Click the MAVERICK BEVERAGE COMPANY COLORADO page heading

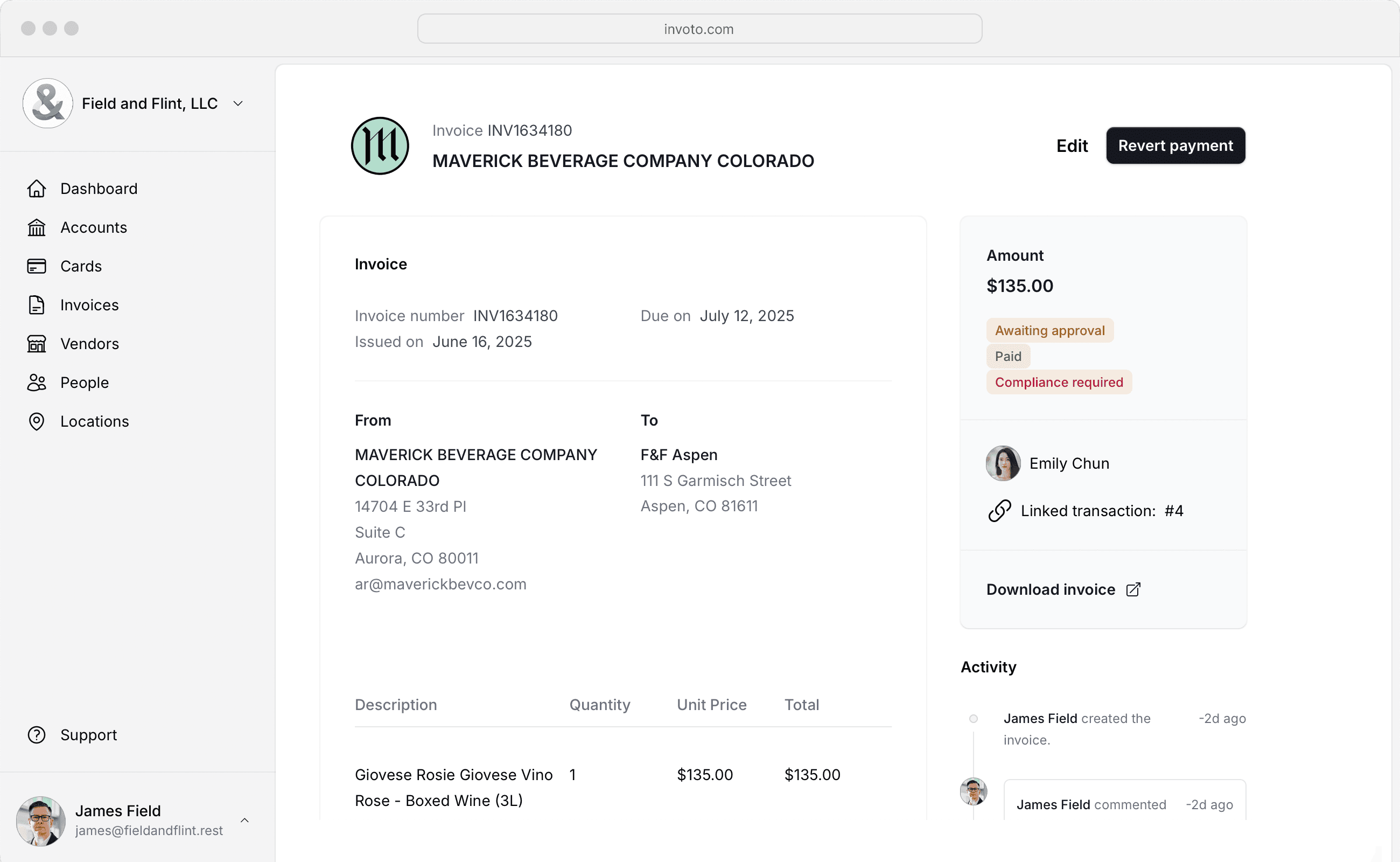point(624,161)
